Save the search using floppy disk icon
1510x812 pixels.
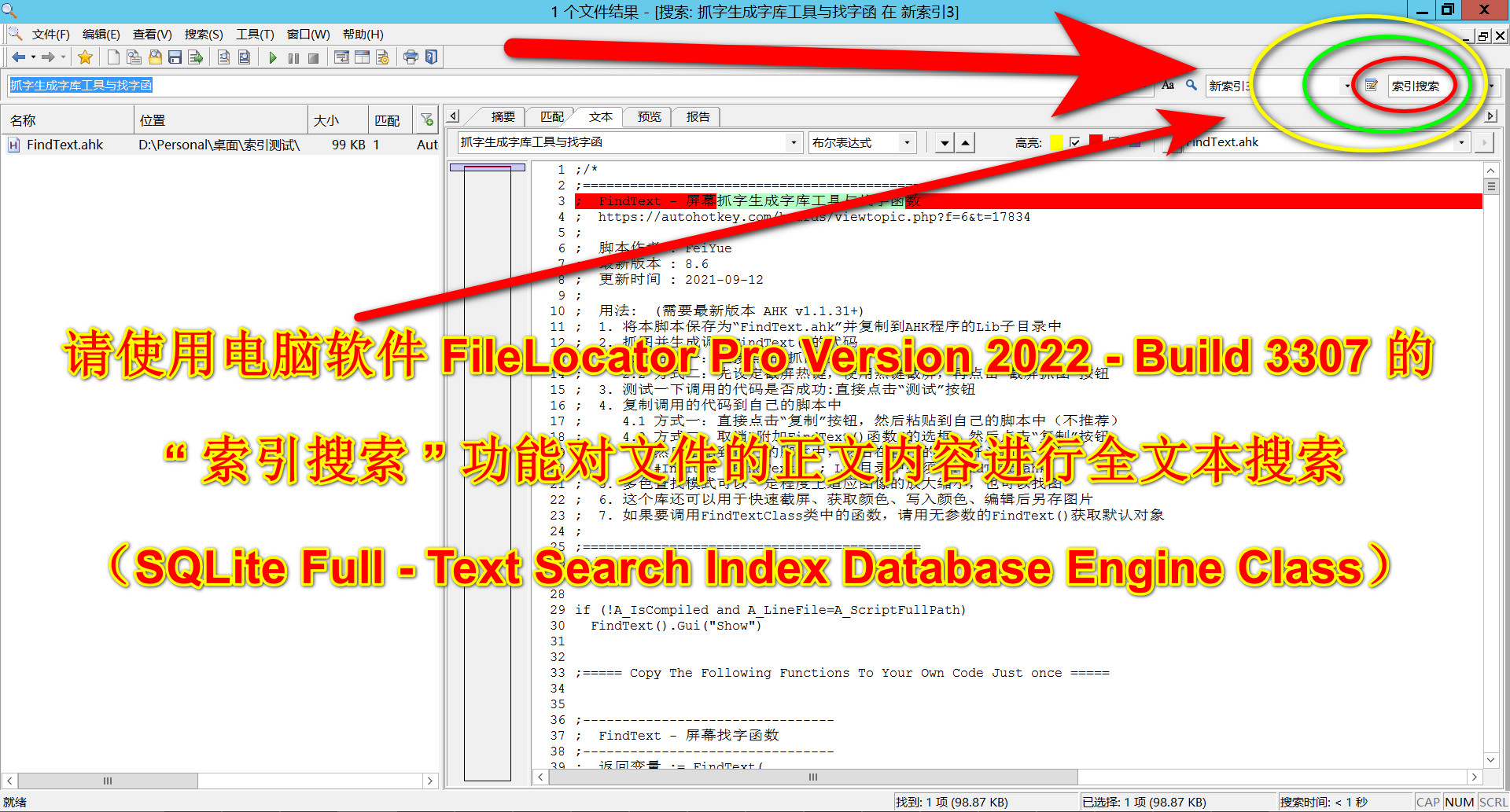tap(175, 57)
